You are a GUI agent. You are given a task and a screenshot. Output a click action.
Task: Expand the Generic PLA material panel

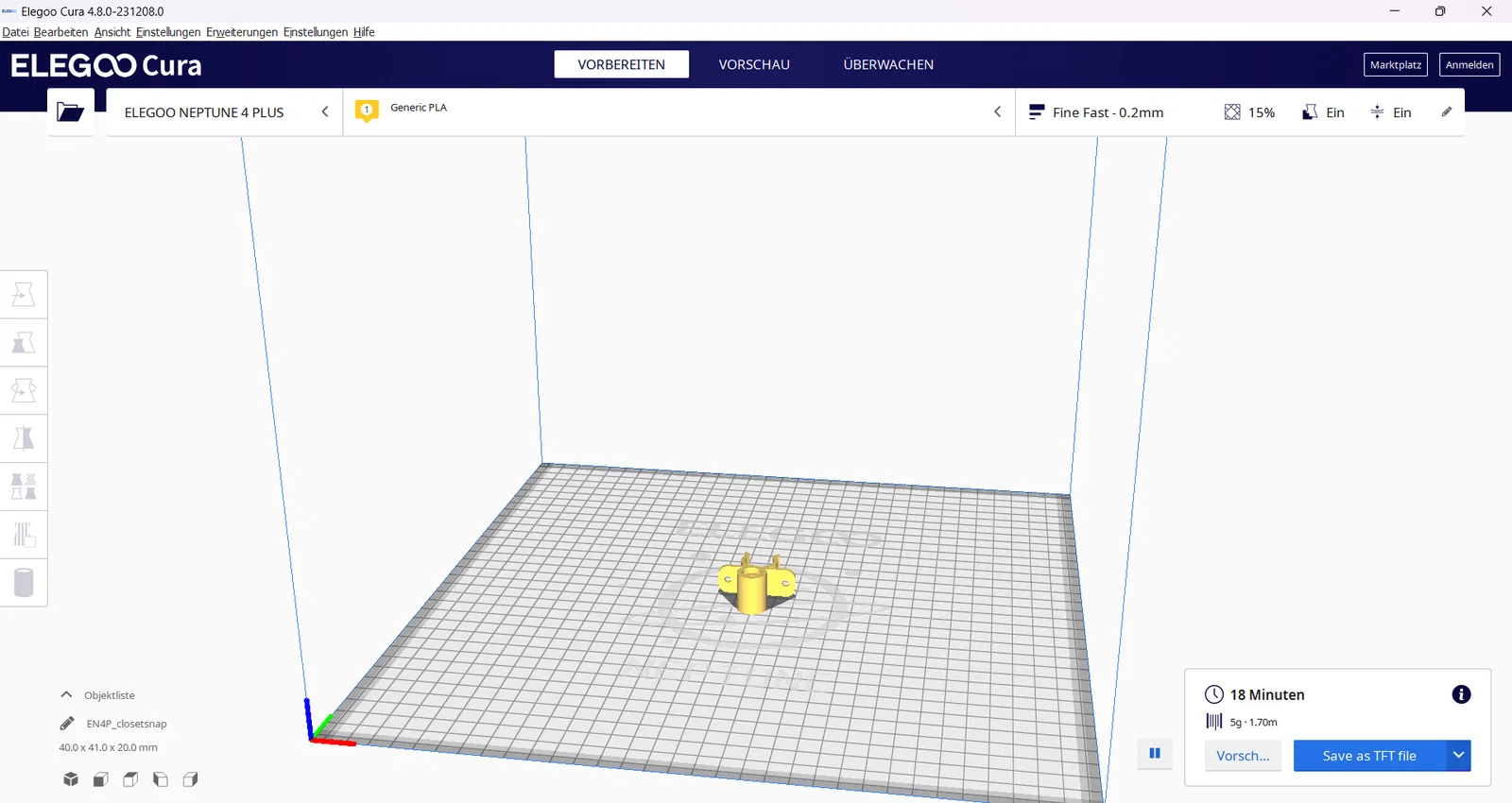tap(679, 112)
